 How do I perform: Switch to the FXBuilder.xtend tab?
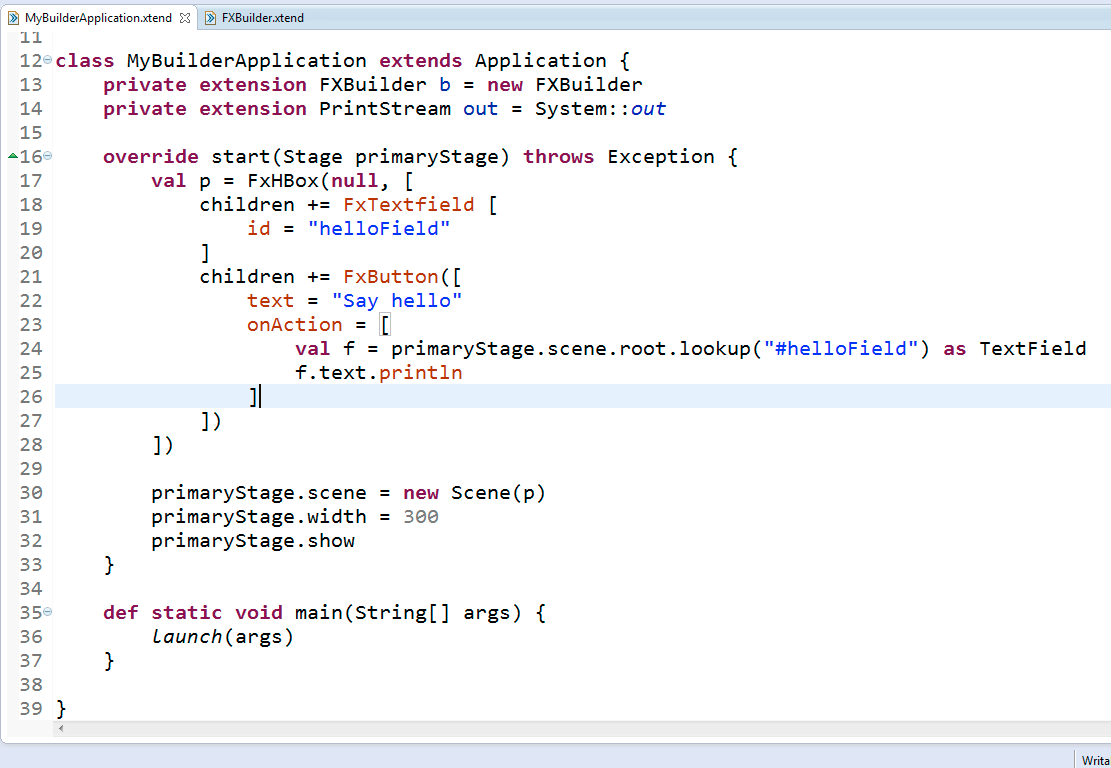pos(262,18)
